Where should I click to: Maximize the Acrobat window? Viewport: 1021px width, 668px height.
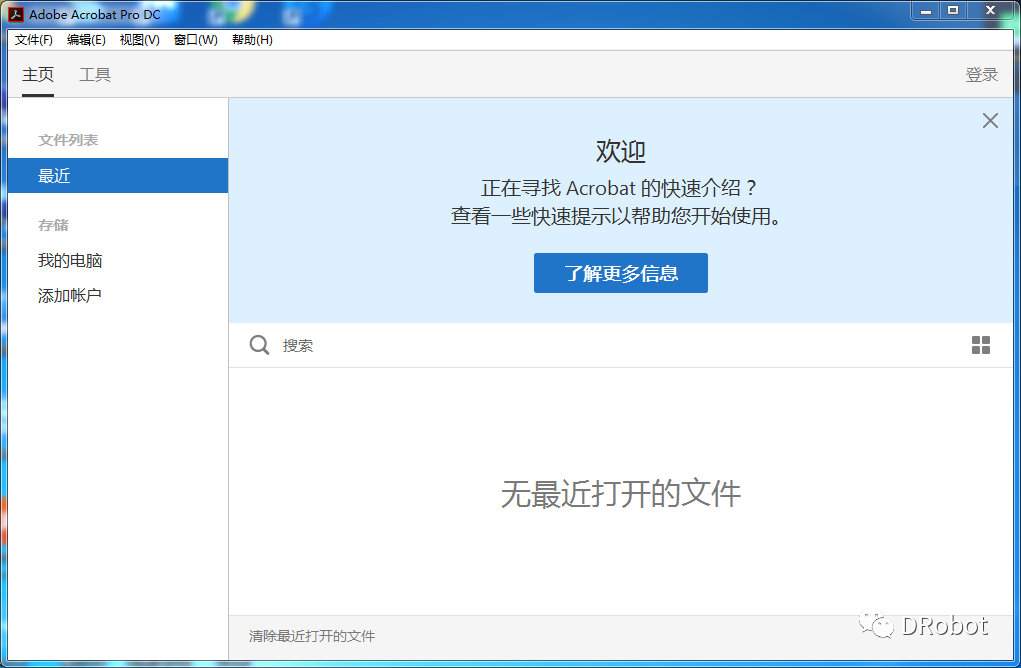[x=953, y=10]
